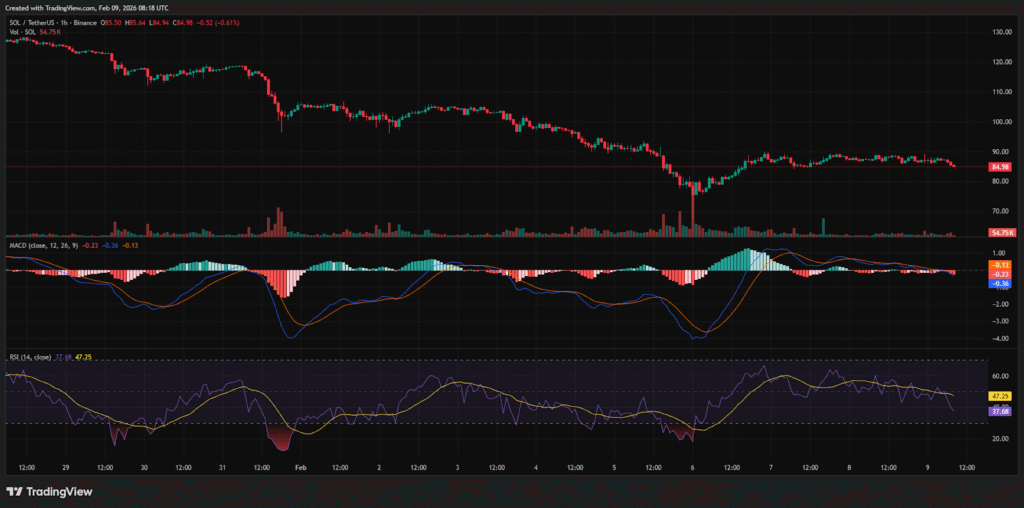Screen dimensions: 1024x508
Task: Click the 100.00 price scale label
Action: [1002, 122]
